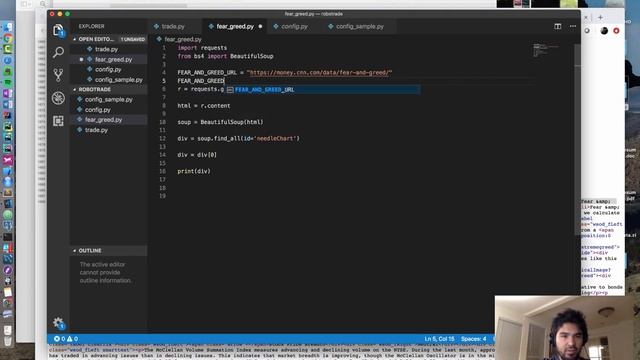Open the Manage gear menu
The height and width of the screenshot is (360, 640).
point(58,323)
